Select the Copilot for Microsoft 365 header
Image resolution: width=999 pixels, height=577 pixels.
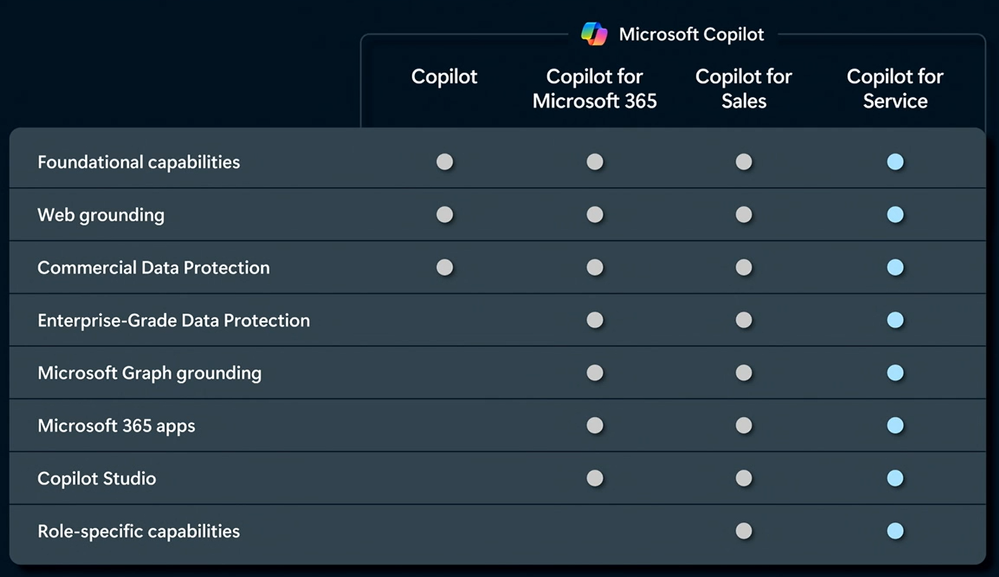tap(595, 89)
